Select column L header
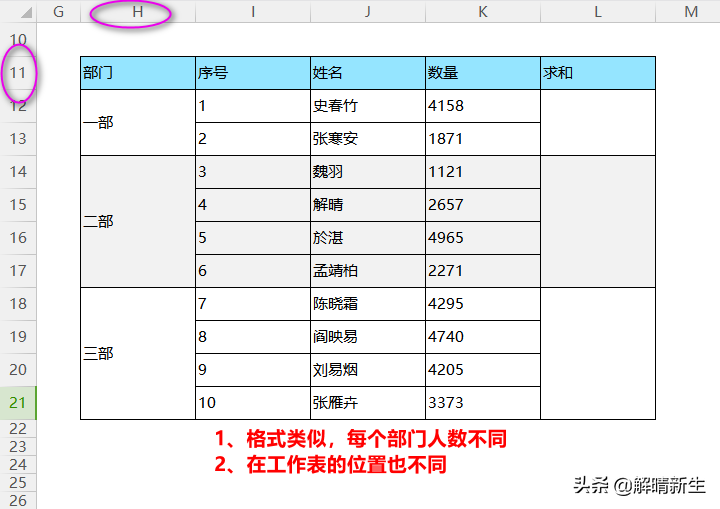The height and width of the screenshot is (509, 720). [x=598, y=11]
